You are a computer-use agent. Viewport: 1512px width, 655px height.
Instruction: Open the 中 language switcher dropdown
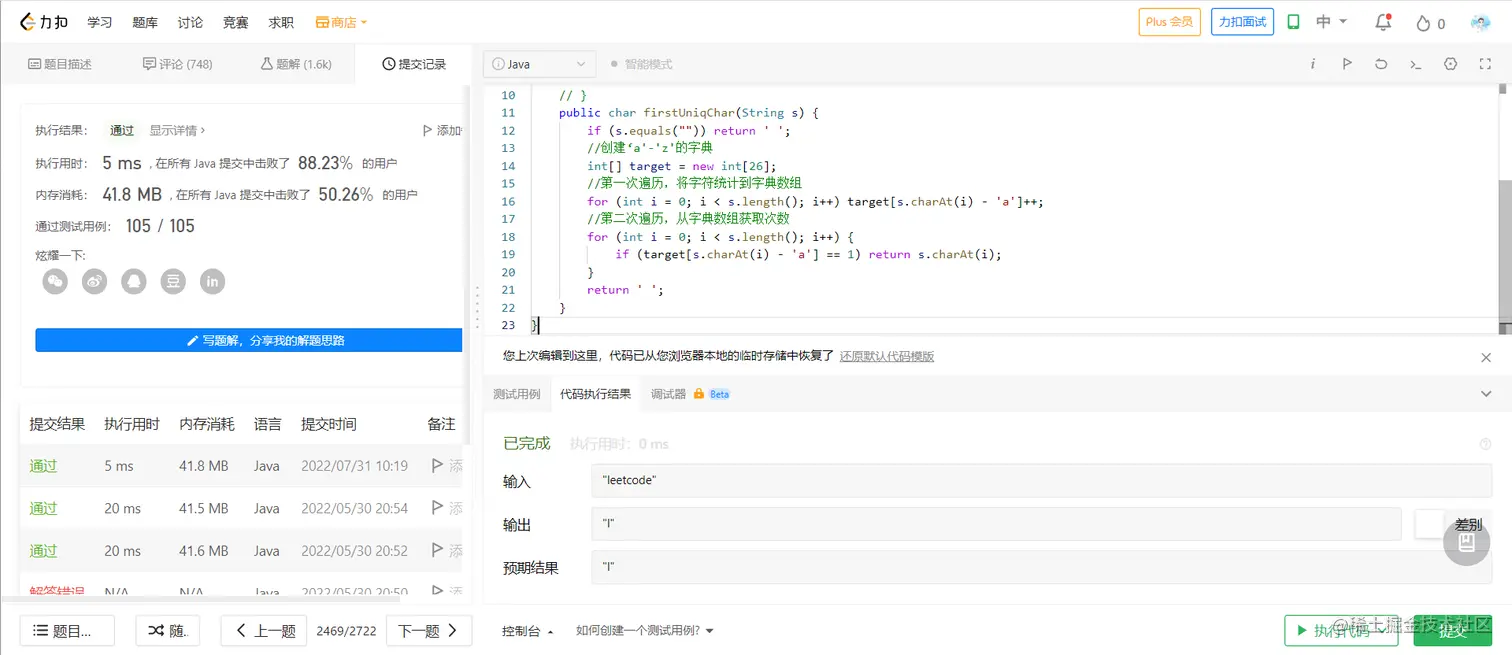(1332, 22)
